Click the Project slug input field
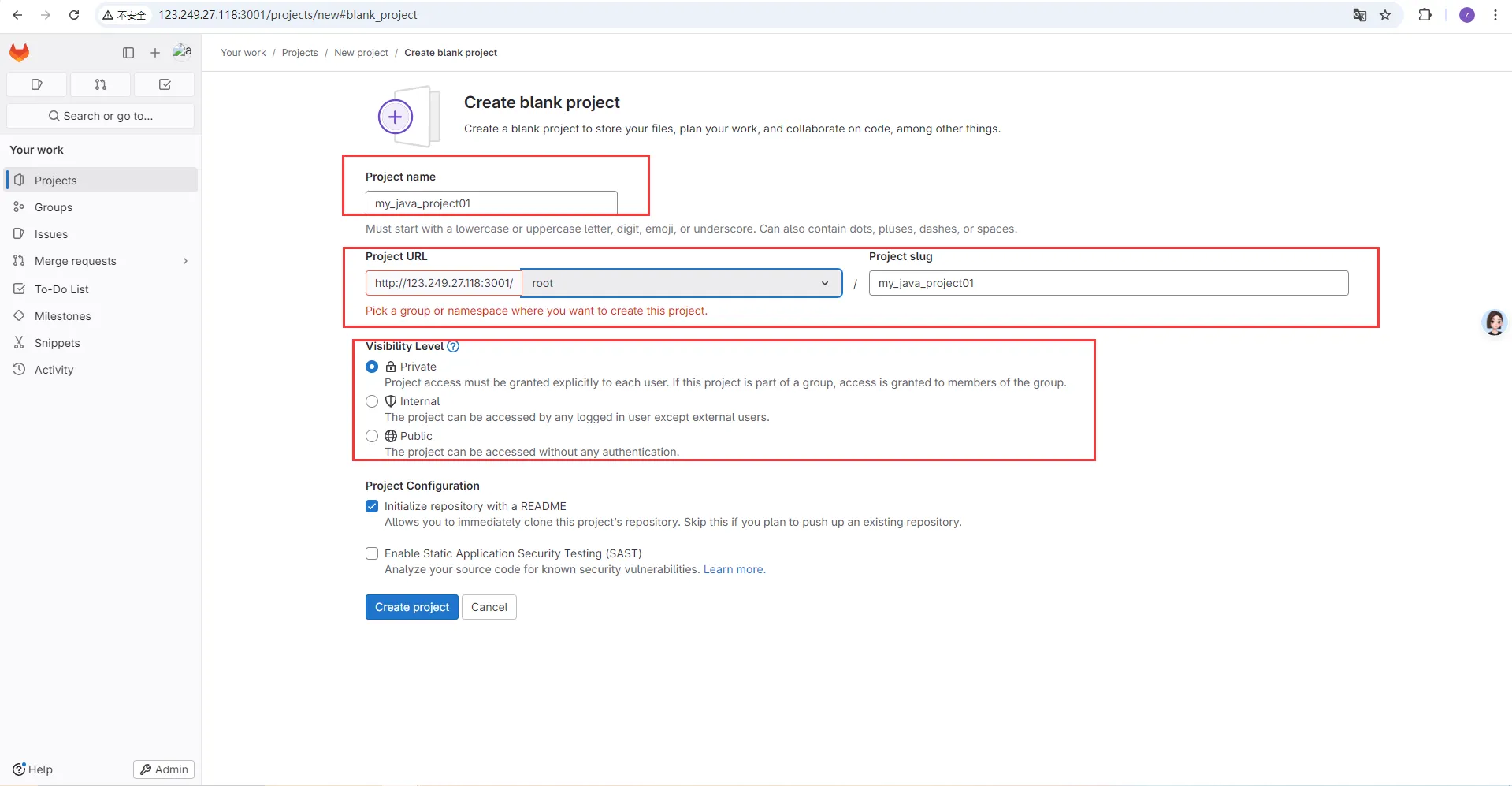1512x786 pixels. (x=1109, y=283)
